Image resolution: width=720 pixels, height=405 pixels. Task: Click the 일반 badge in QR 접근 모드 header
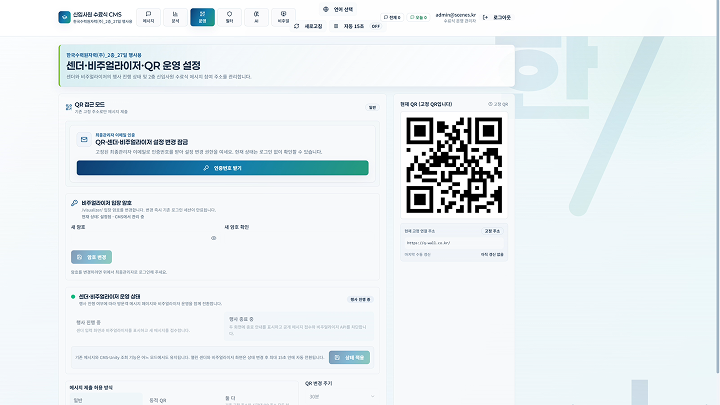tap(372, 107)
